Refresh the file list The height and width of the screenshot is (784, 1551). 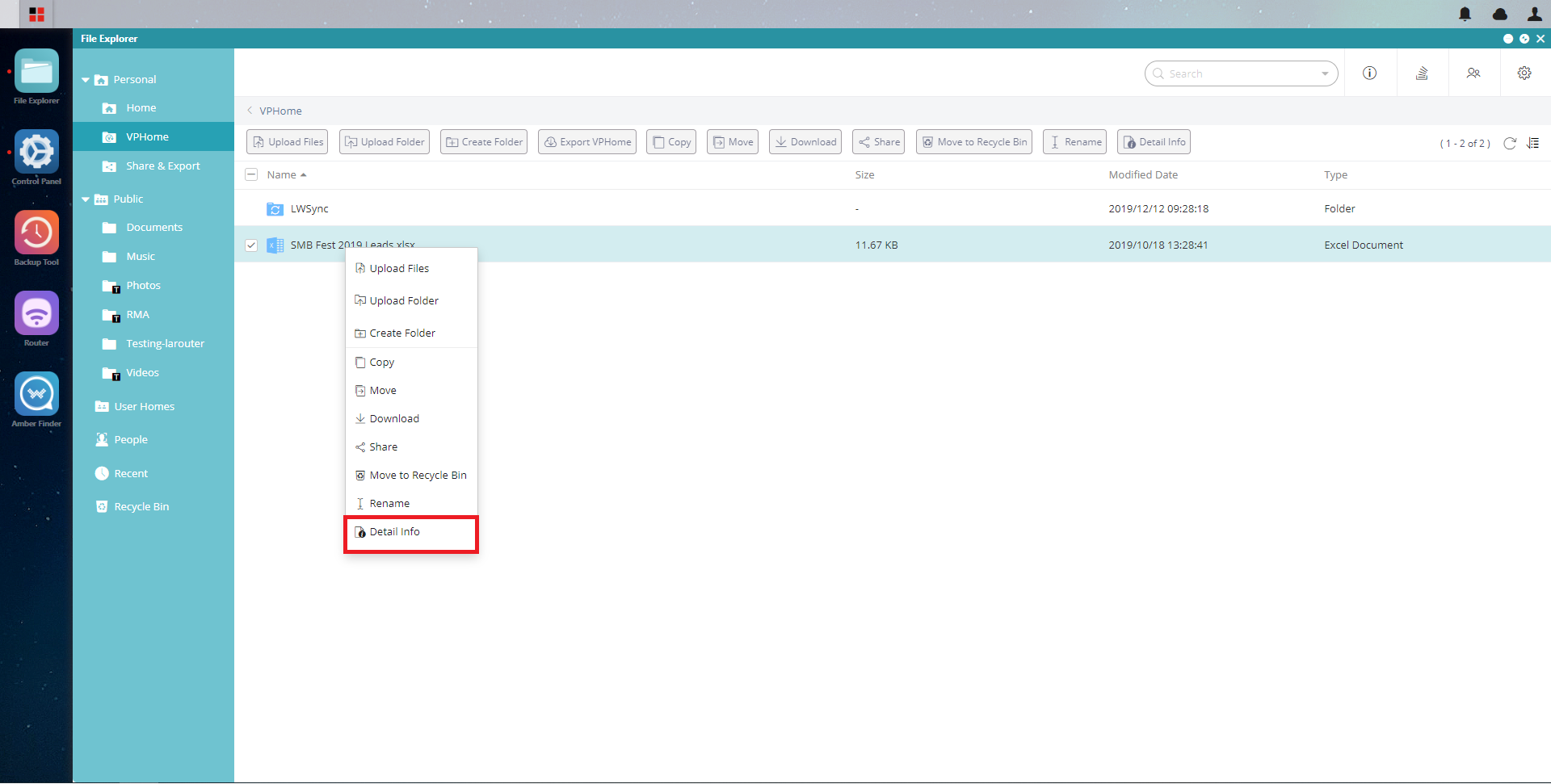(x=1510, y=143)
